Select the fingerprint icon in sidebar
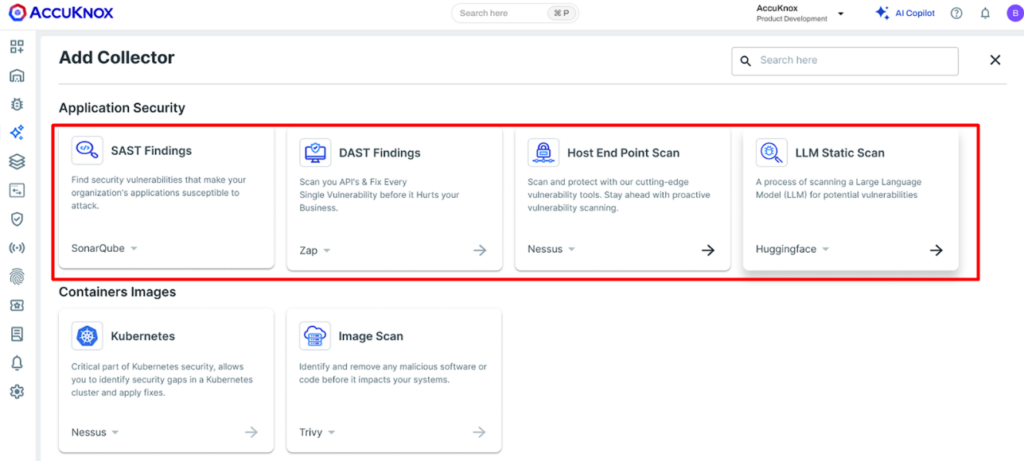 (17, 276)
